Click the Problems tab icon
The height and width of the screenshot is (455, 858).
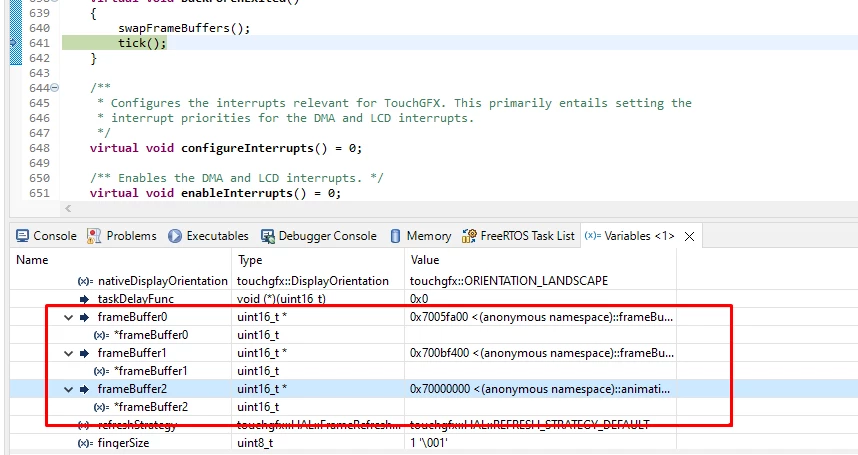coord(94,236)
